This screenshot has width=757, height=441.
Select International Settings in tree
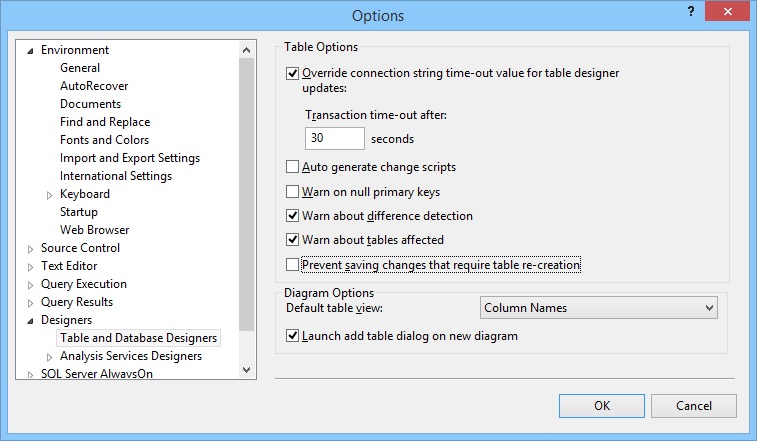click(x=116, y=176)
